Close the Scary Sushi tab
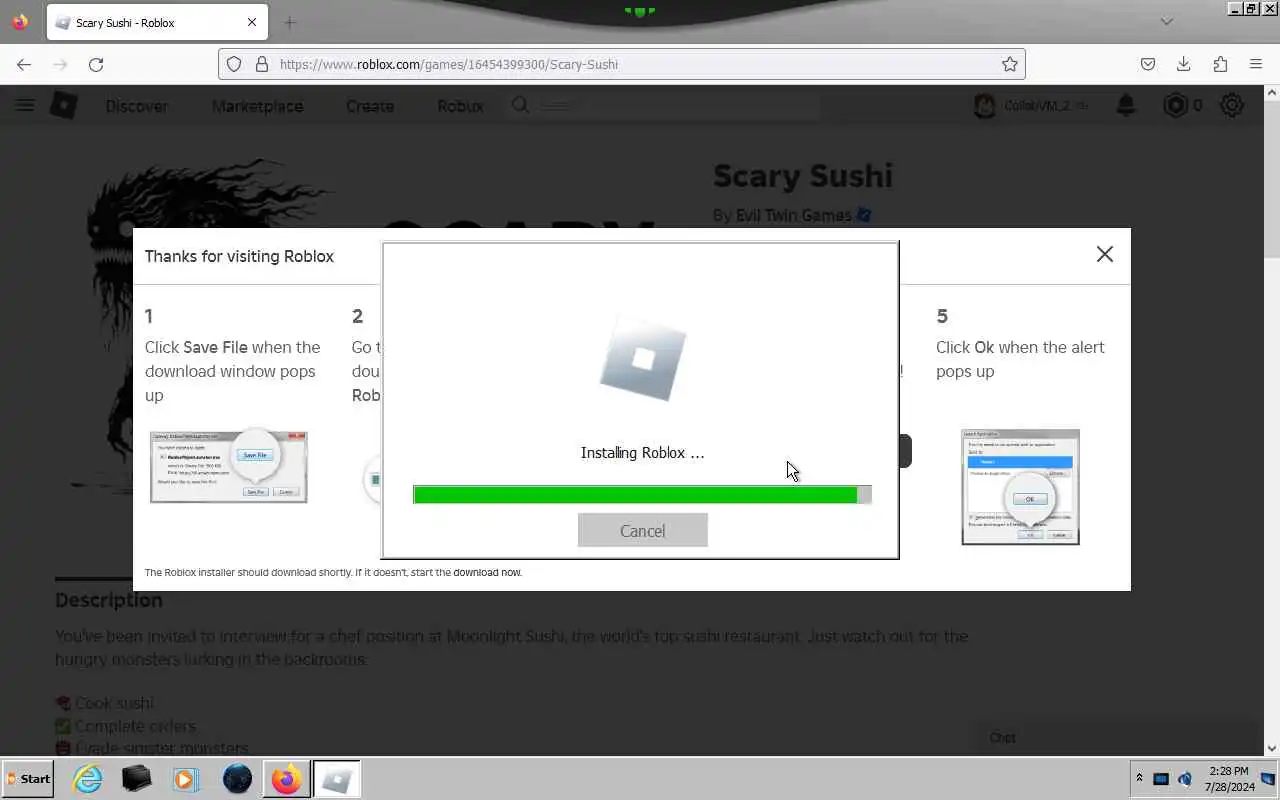 pos(252,22)
